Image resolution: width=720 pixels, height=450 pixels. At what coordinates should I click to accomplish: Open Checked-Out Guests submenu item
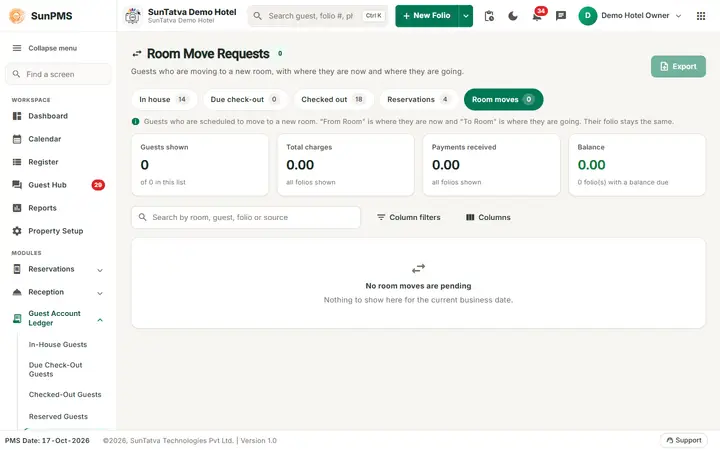65,394
